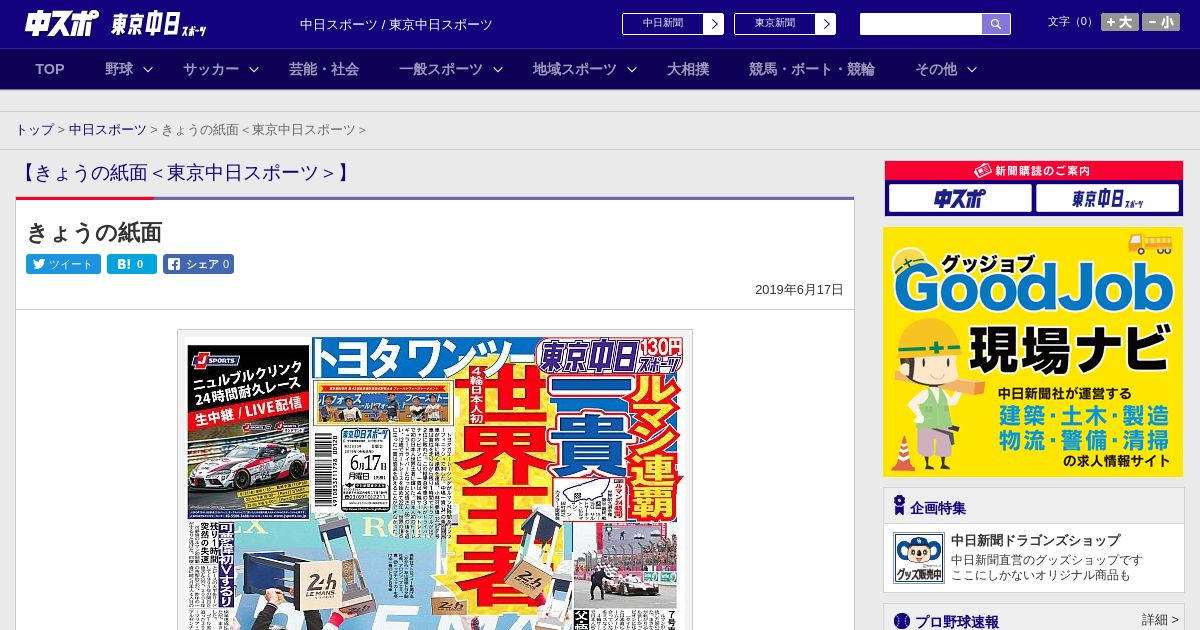Open the 東京新聞 link button
The height and width of the screenshot is (630, 1200).
775,24
